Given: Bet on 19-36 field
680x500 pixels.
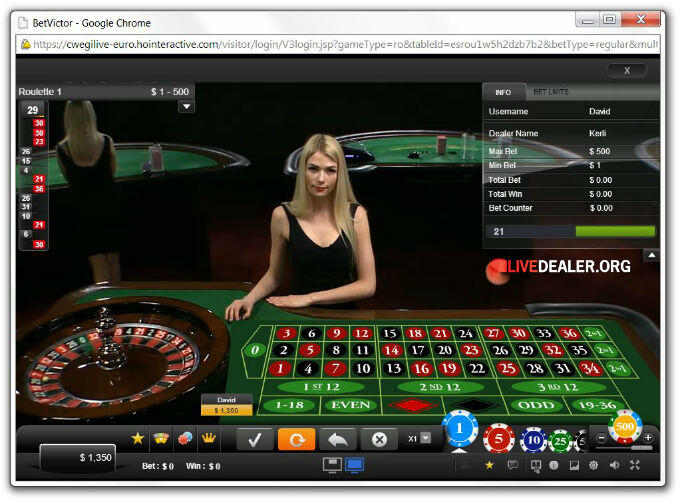Looking at the screenshot, I should pos(597,405).
